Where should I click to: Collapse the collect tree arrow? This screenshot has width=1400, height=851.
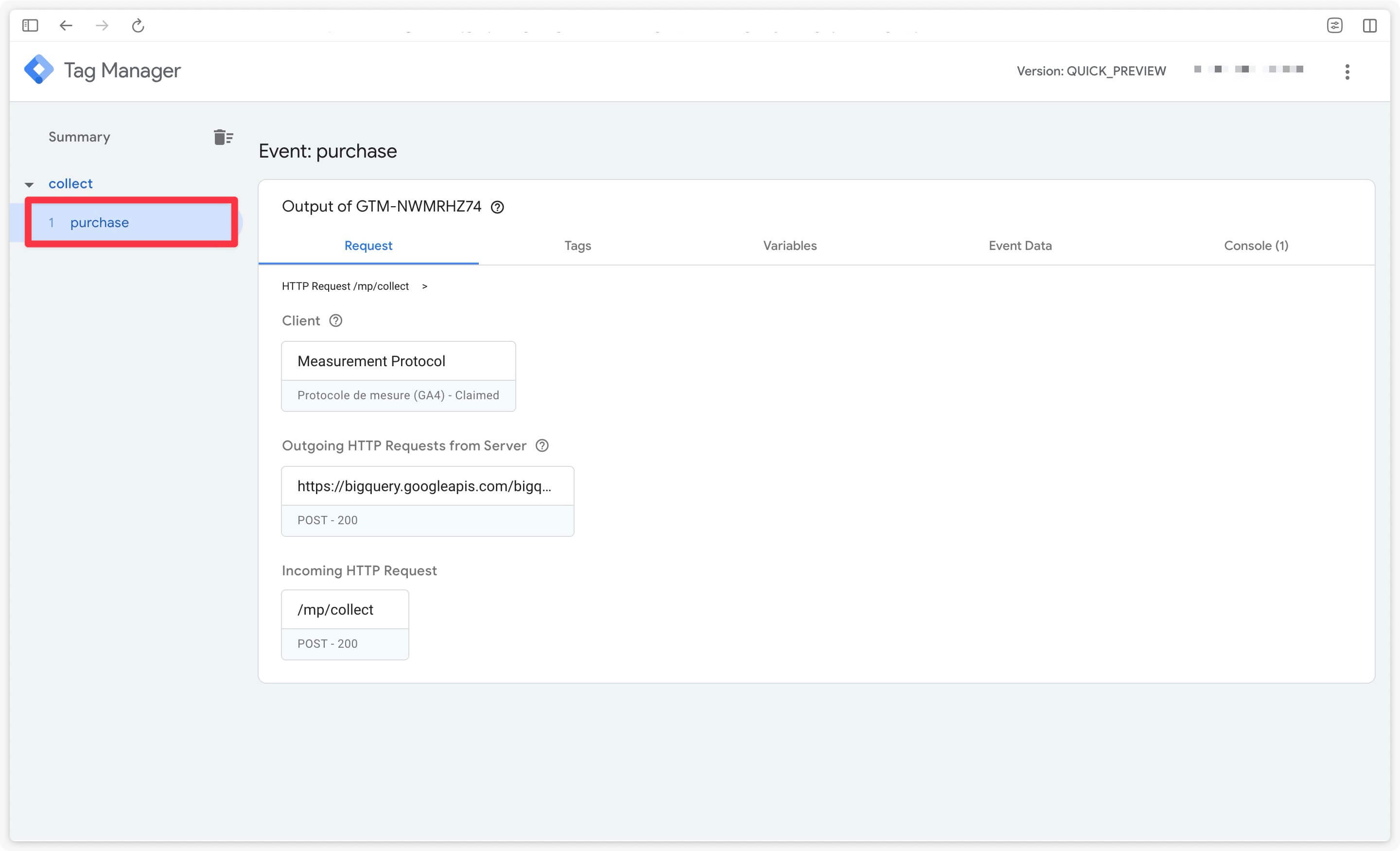click(30, 184)
